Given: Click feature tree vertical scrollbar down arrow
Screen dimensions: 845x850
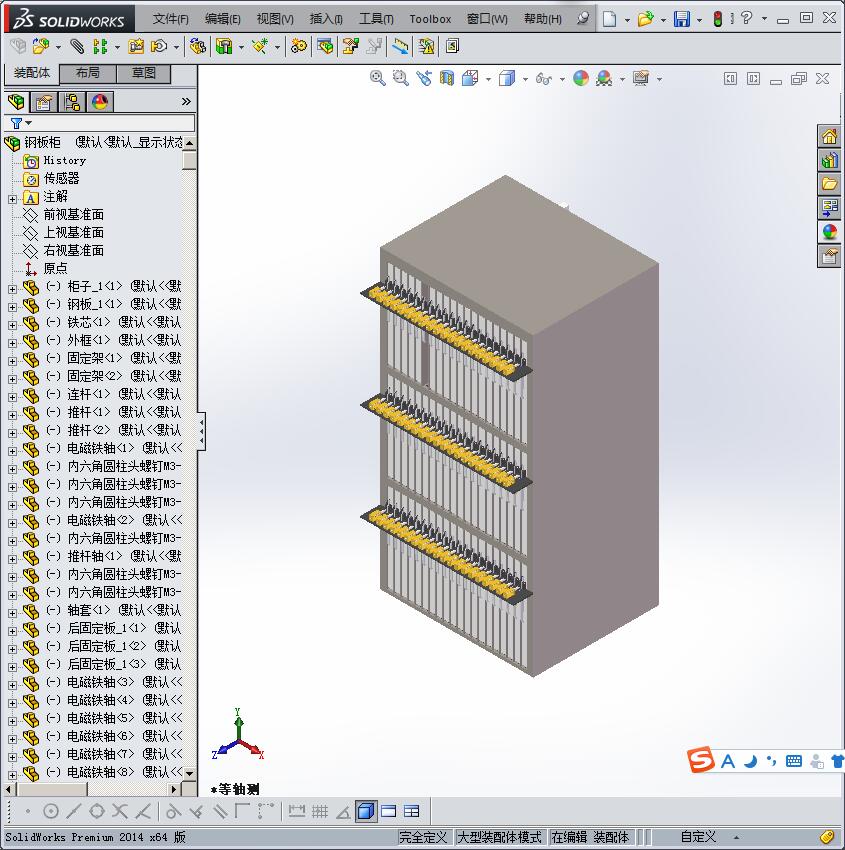Looking at the screenshot, I should (x=189, y=774).
